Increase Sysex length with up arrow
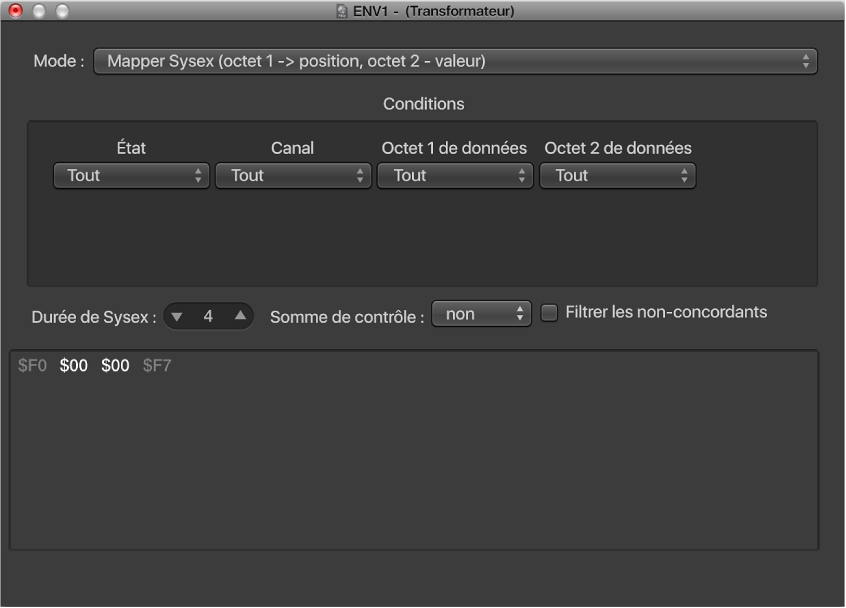Screen dimensions: 846x608 (x=240, y=316)
